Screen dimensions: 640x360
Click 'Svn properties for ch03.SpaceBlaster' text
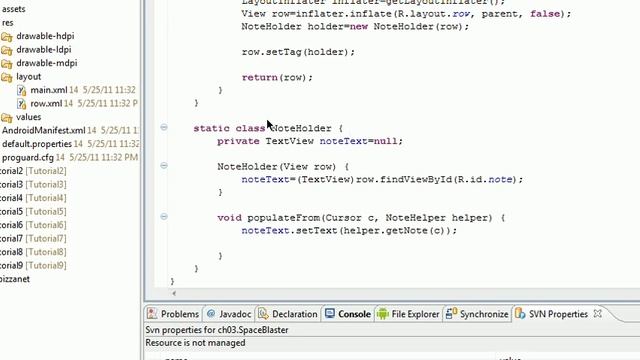coord(217,330)
